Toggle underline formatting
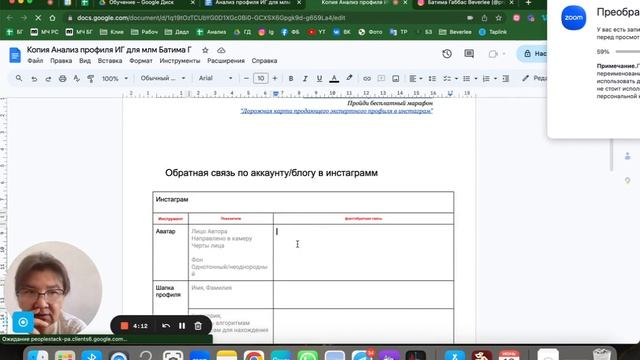This screenshot has width=640, height=360. [x=319, y=78]
